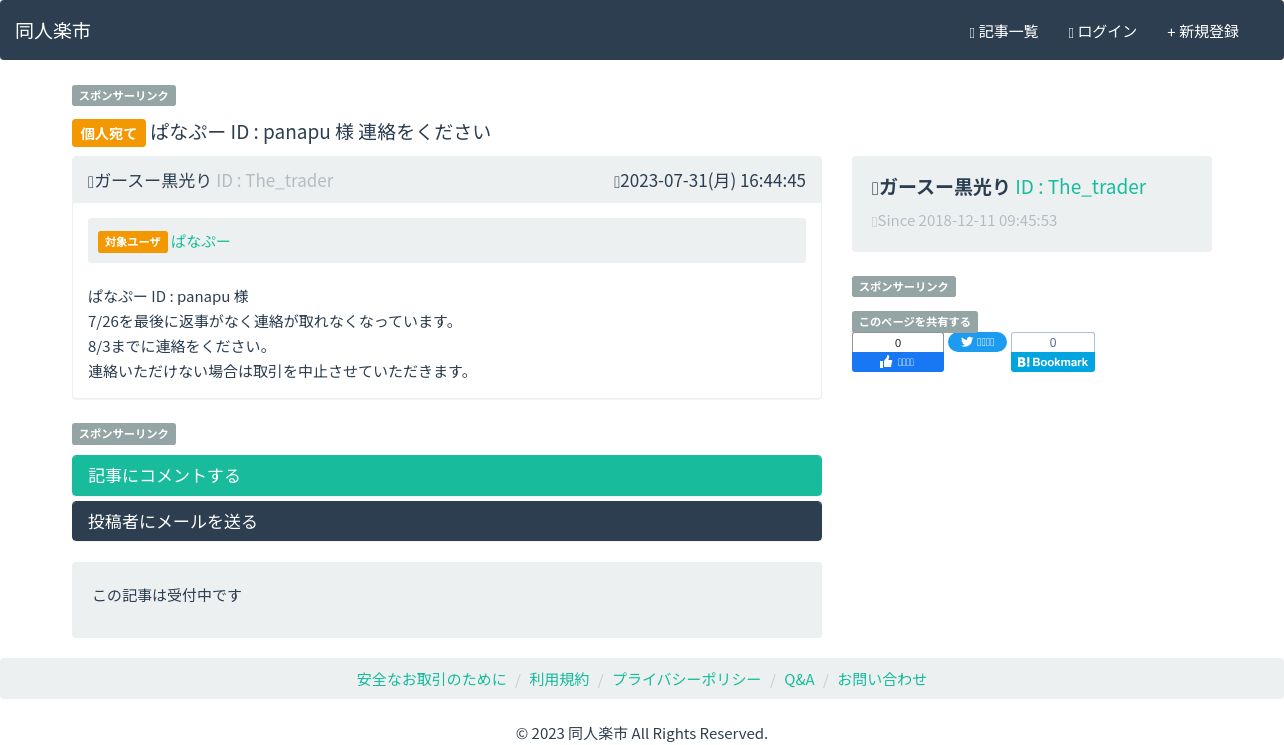This screenshot has height=745, width=1284.
Task: Click poster name ガースー黒光り in the article header
Action: pyautogui.click(x=153, y=180)
